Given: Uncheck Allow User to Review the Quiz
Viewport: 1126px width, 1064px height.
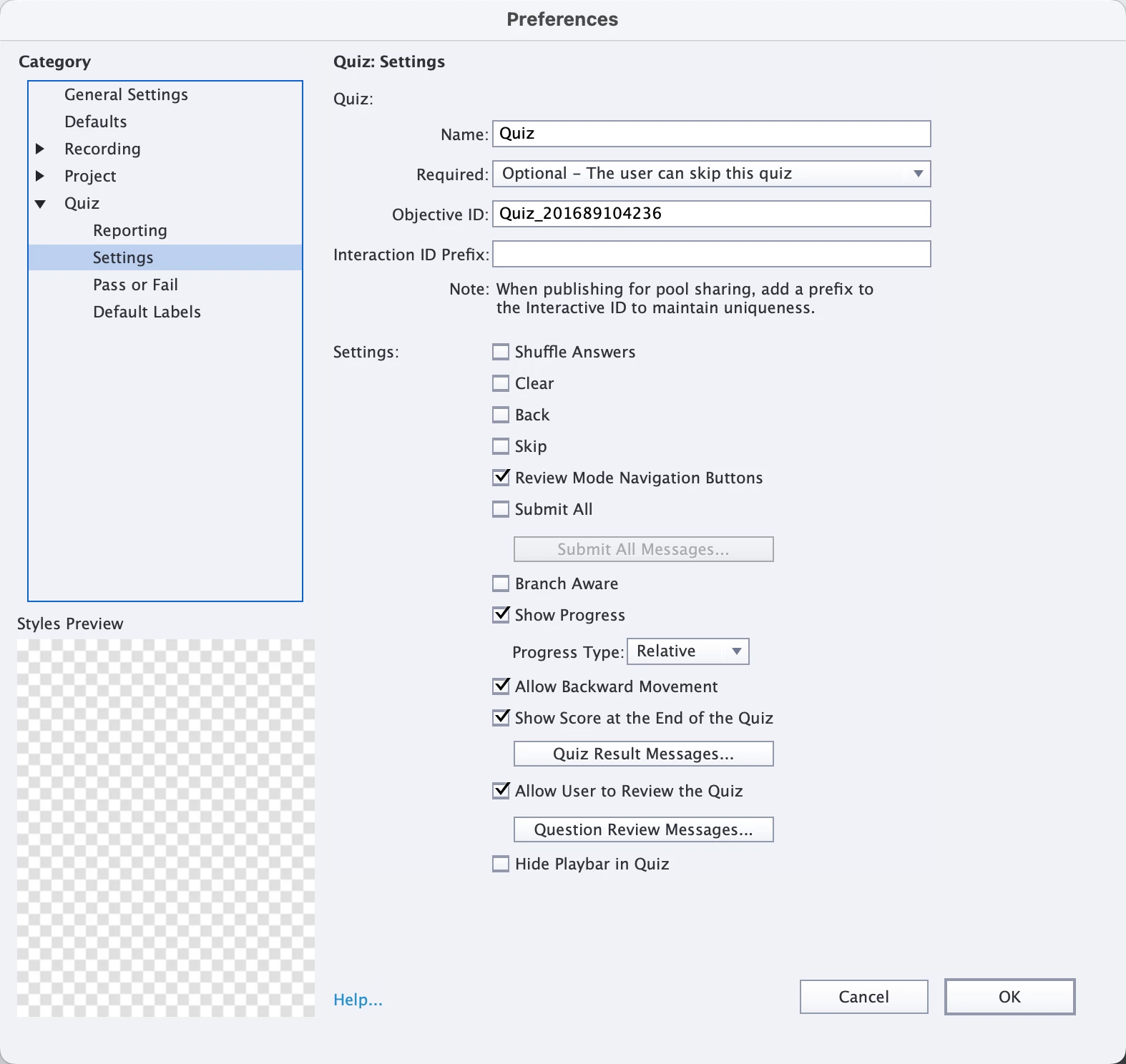Looking at the screenshot, I should coord(501,791).
